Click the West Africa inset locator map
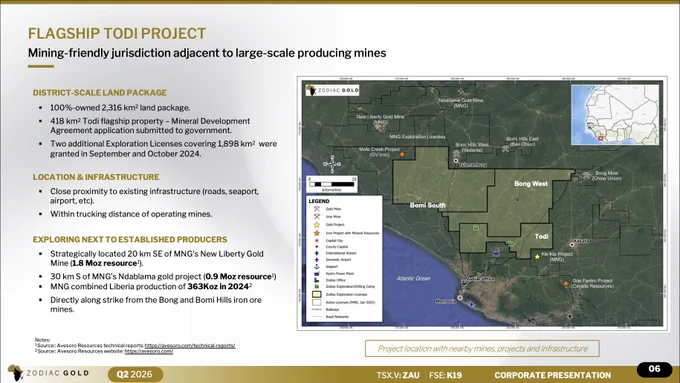This screenshot has height=383, width=680. click(x=615, y=115)
